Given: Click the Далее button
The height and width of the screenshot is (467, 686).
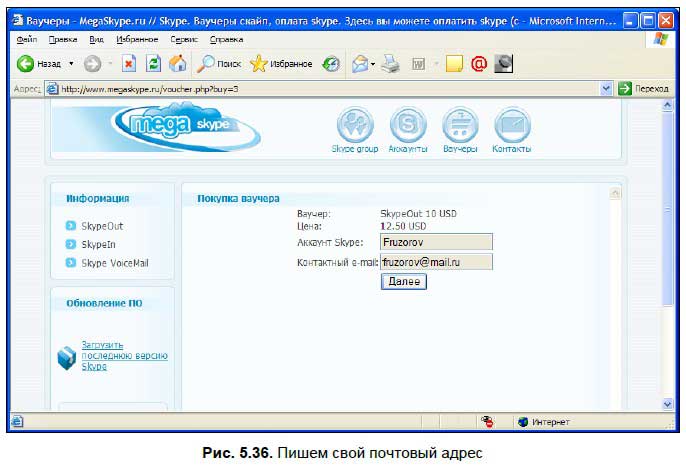Looking at the screenshot, I should 404,282.
